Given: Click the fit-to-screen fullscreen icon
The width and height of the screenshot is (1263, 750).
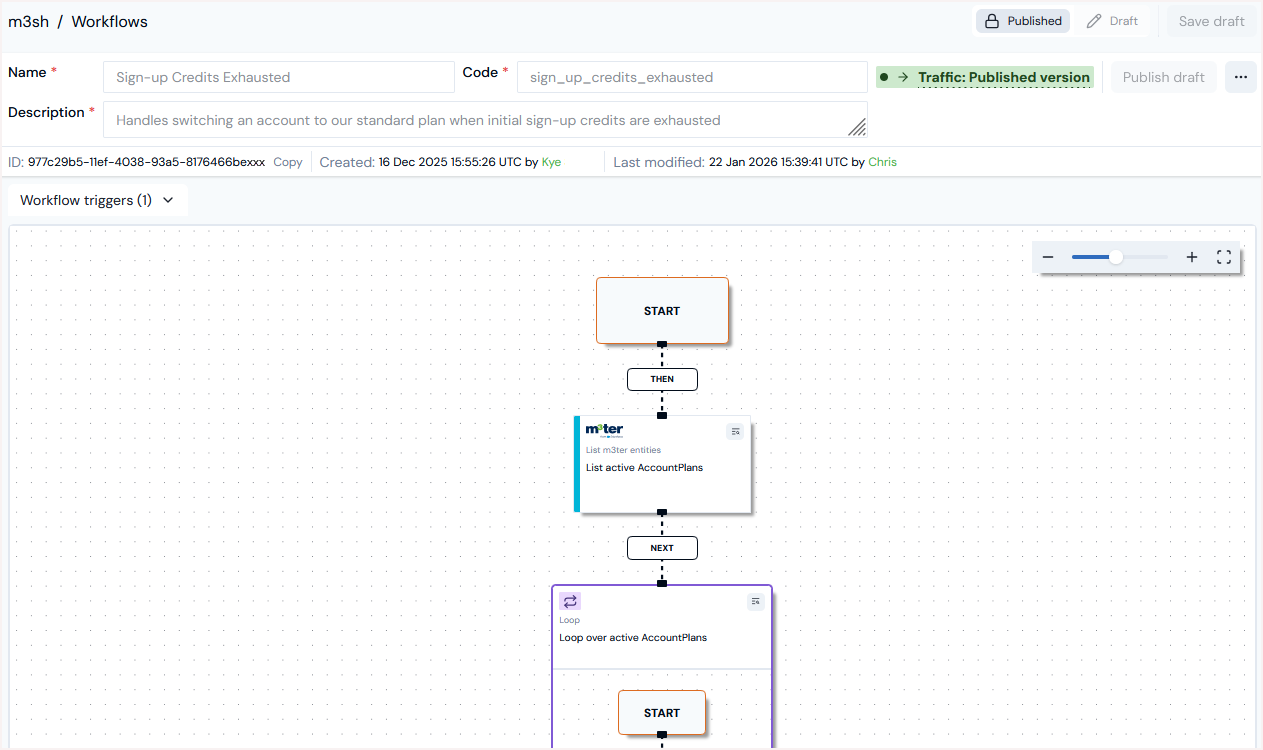Looking at the screenshot, I should coord(1224,257).
